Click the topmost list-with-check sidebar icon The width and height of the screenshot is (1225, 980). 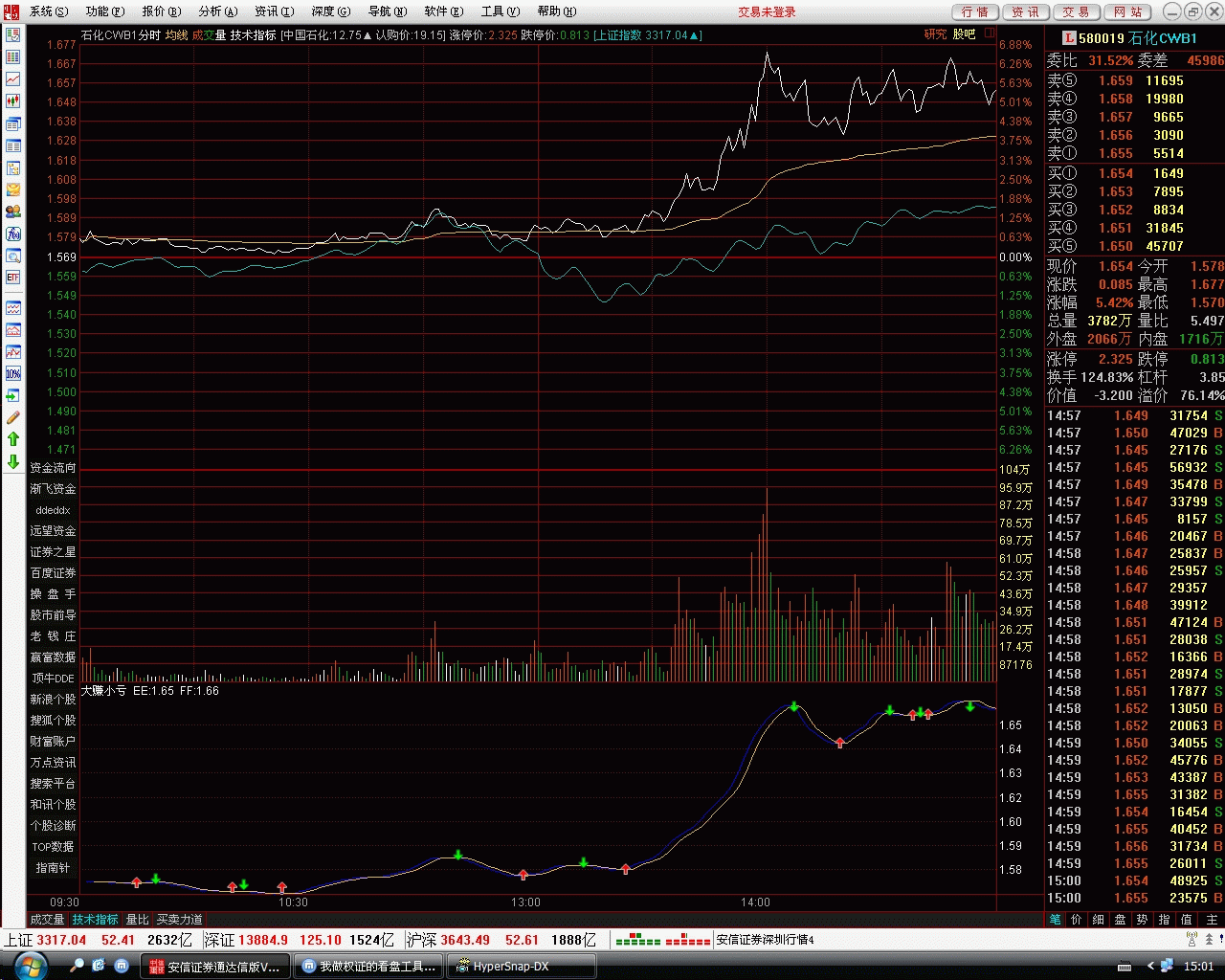(12, 34)
